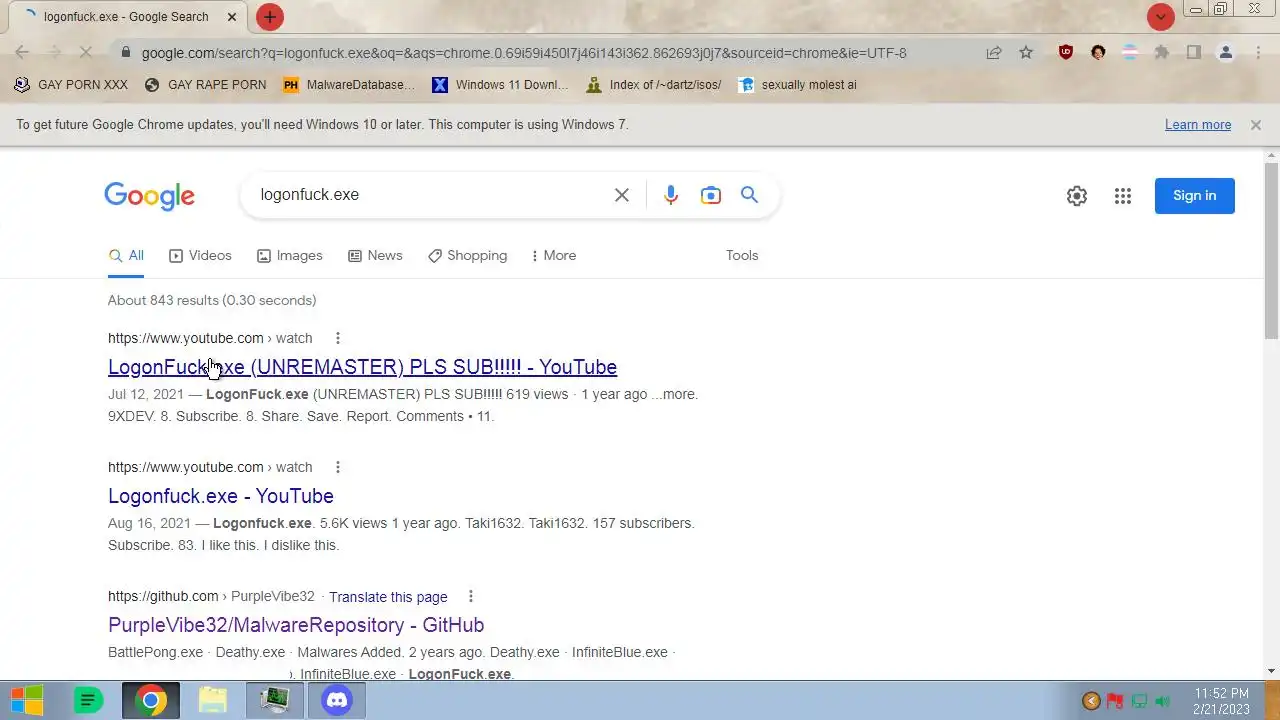Open PurpleVibe32/MalwareRepository - GitHub result
Viewport: 1280px width, 720px height.
pyautogui.click(x=296, y=625)
